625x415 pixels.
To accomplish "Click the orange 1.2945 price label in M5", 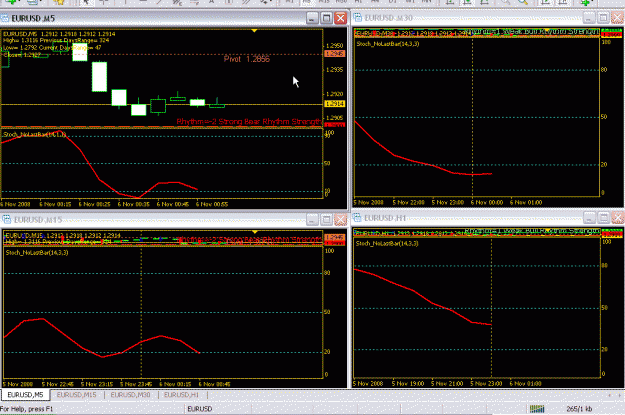I will point(335,53).
